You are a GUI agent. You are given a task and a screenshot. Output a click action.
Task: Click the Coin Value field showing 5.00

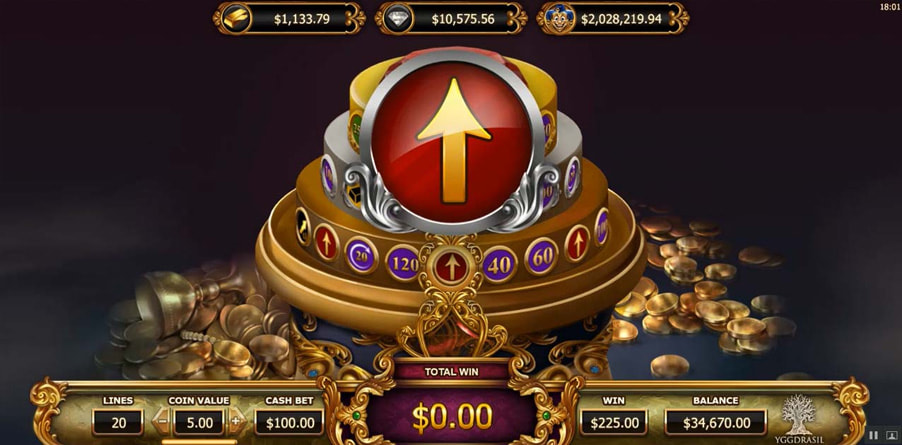(199, 423)
